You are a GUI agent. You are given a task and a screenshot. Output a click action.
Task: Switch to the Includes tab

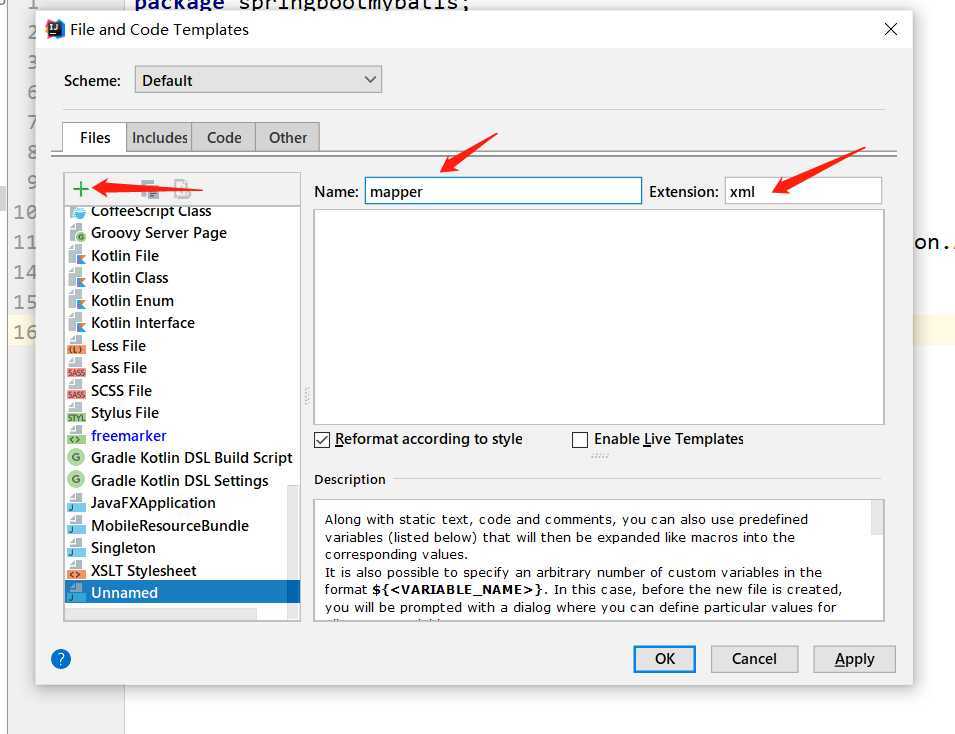pos(159,138)
